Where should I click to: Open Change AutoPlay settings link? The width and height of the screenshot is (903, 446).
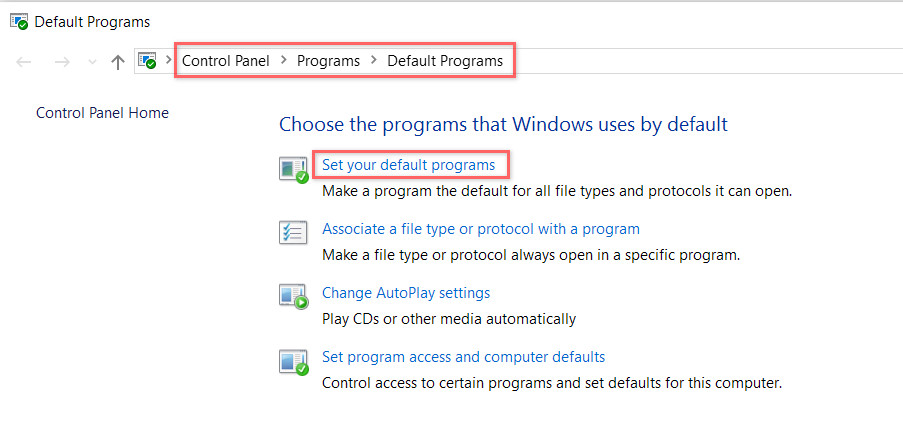[x=405, y=293]
